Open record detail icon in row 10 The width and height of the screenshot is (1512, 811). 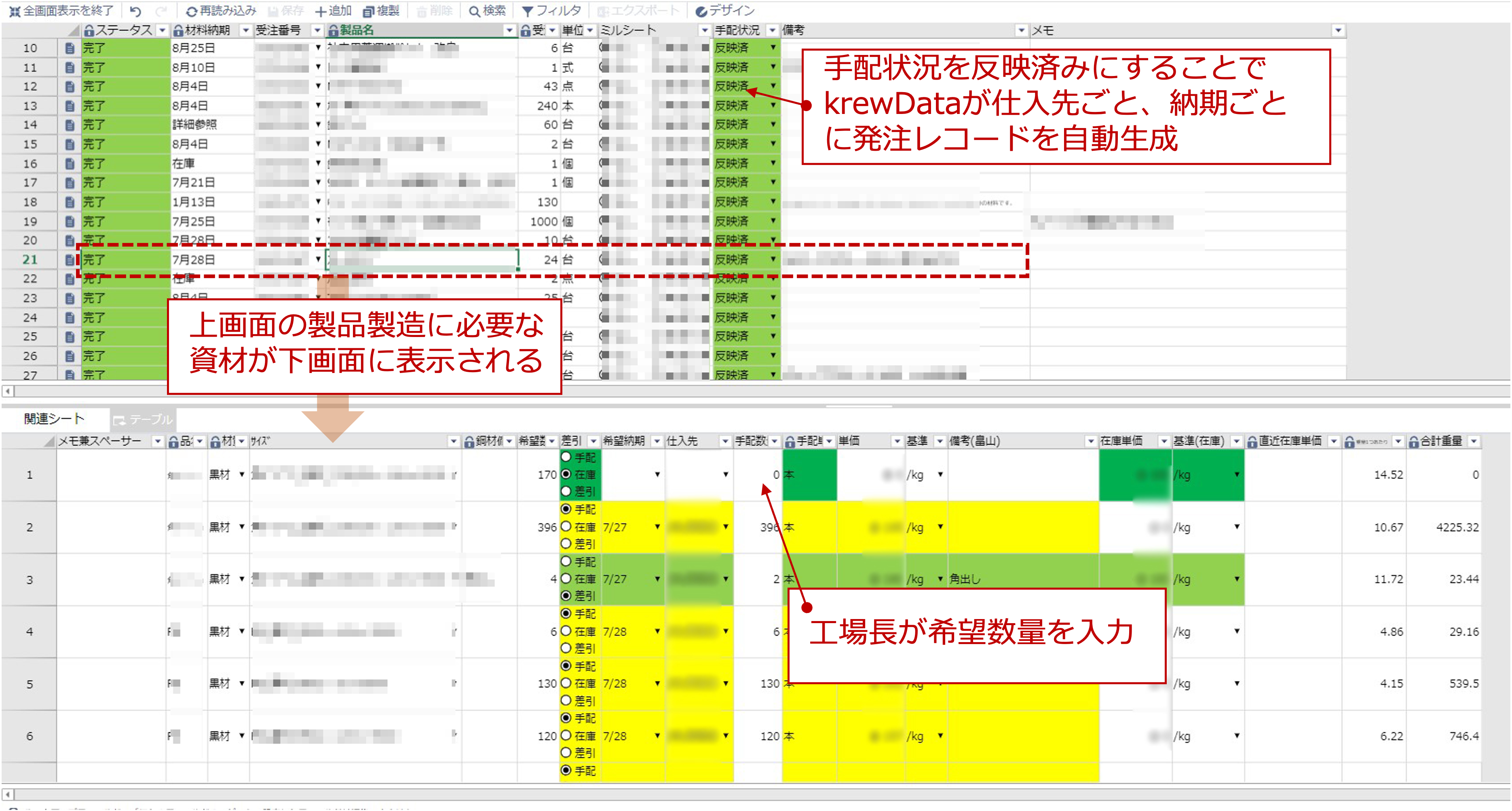pos(70,48)
